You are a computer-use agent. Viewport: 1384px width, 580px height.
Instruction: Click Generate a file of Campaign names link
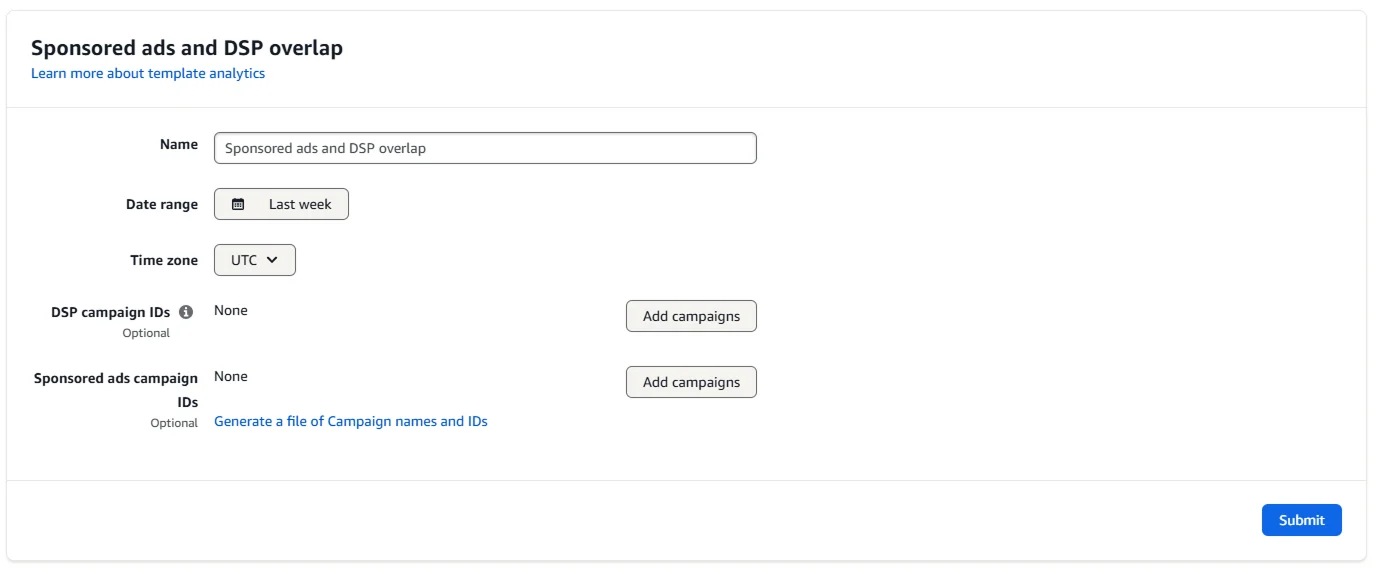coord(351,421)
